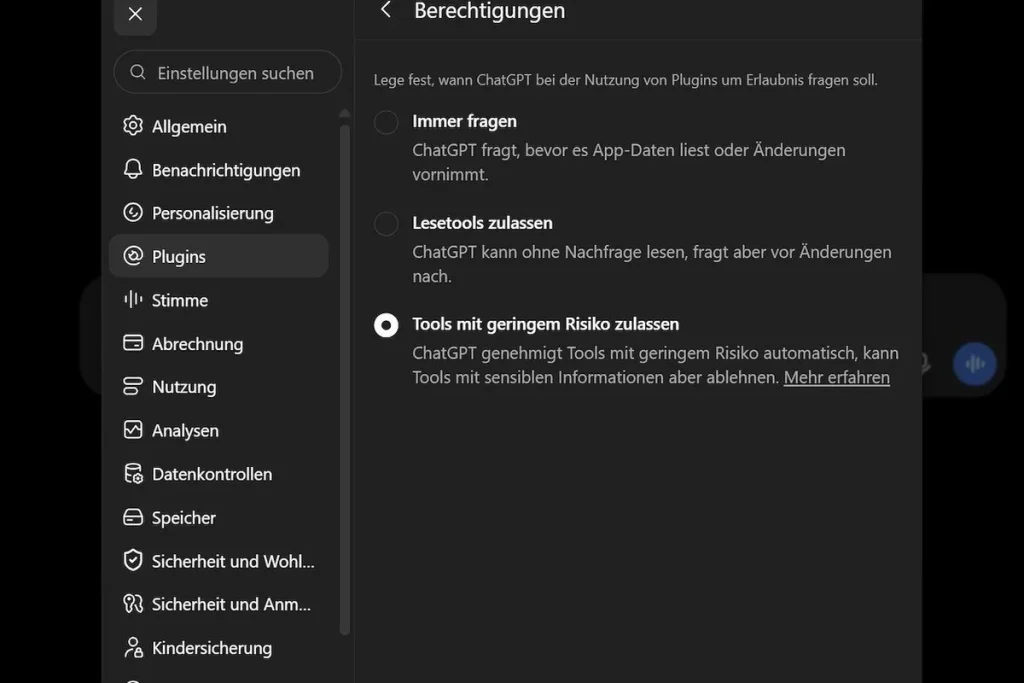The width and height of the screenshot is (1024, 683).
Task: Select the Immer fragen radio button
Action: click(386, 122)
